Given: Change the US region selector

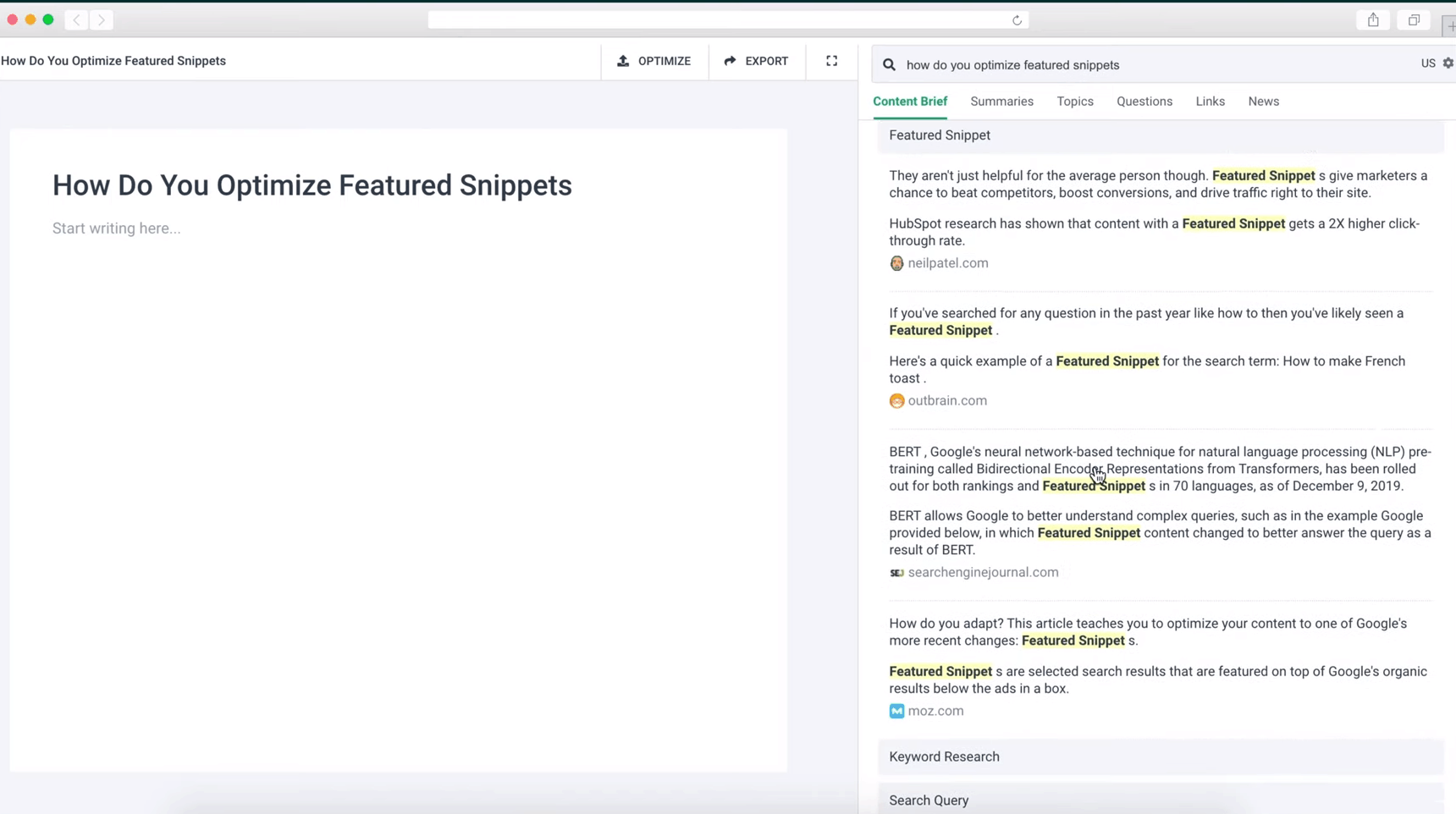Looking at the screenshot, I should [x=1428, y=63].
